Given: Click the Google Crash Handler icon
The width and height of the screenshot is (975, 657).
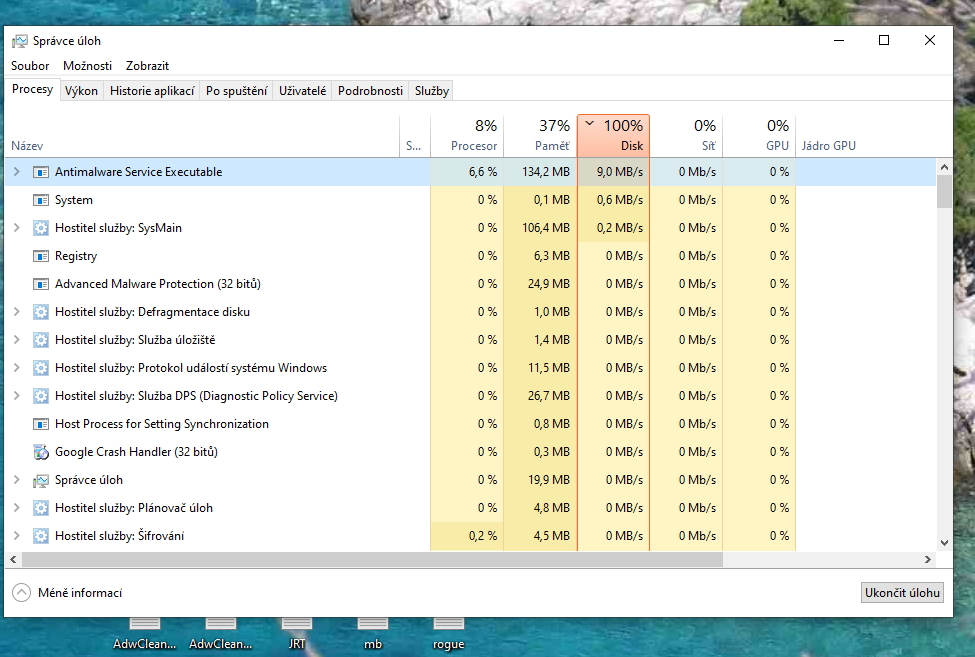Looking at the screenshot, I should tap(41, 452).
